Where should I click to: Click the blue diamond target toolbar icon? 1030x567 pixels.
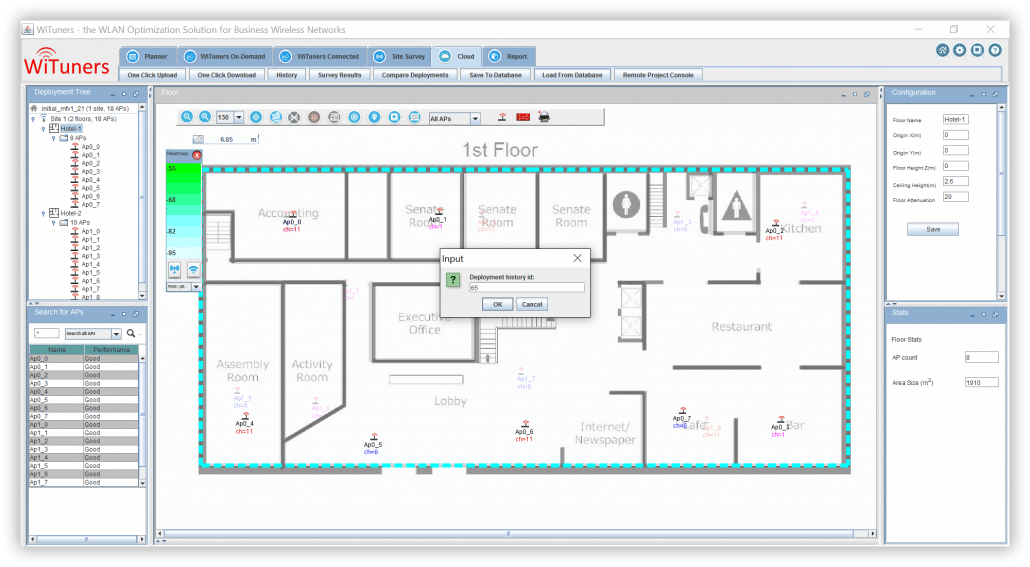click(256, 117)
